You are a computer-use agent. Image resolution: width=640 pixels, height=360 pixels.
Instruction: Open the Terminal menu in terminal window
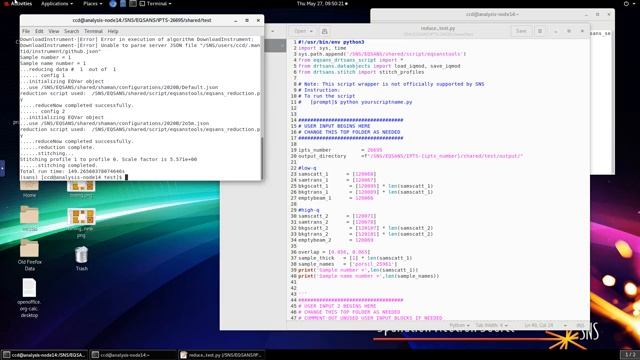pyautogui.click(x=93, y=31)
